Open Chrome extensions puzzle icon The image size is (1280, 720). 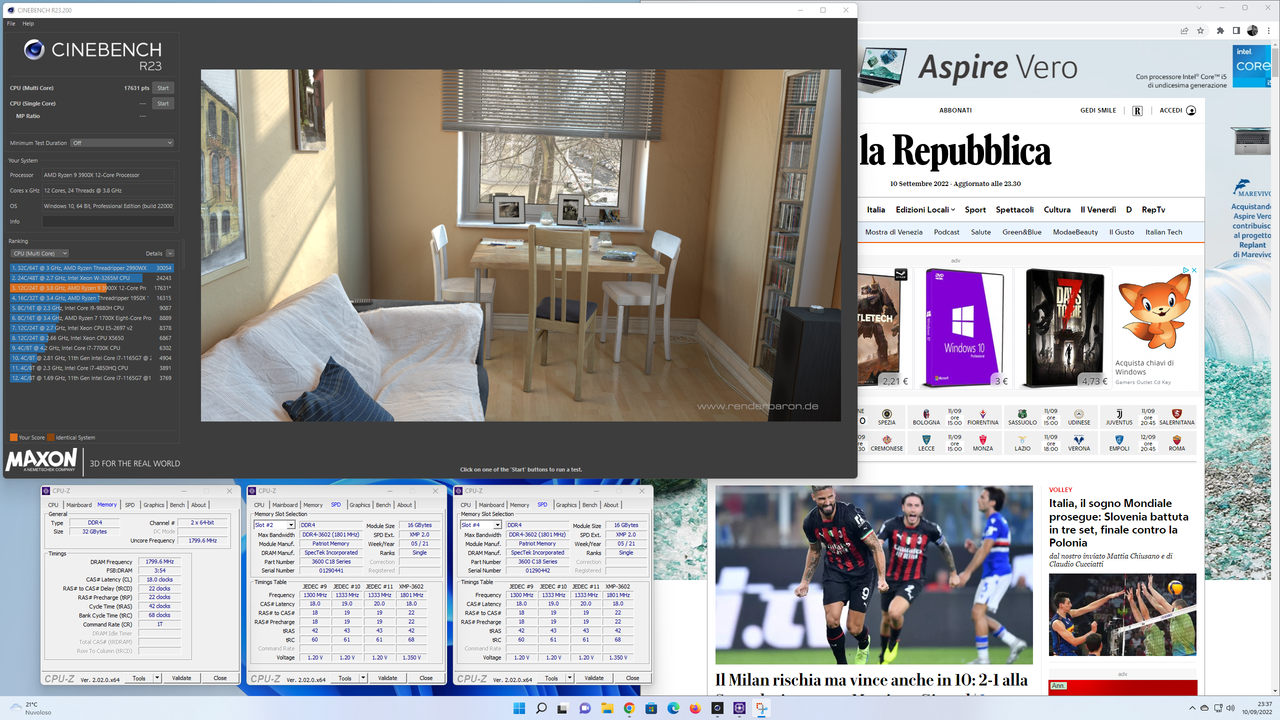[x=1220, y=31]
